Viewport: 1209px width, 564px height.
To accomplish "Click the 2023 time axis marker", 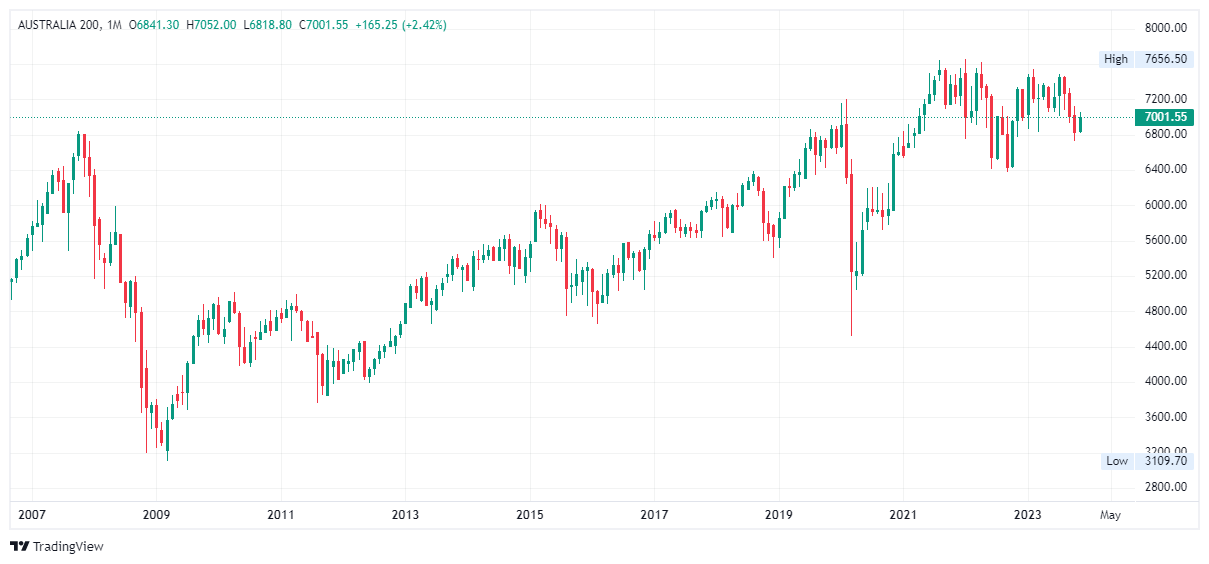I will tap(1028, 515).
